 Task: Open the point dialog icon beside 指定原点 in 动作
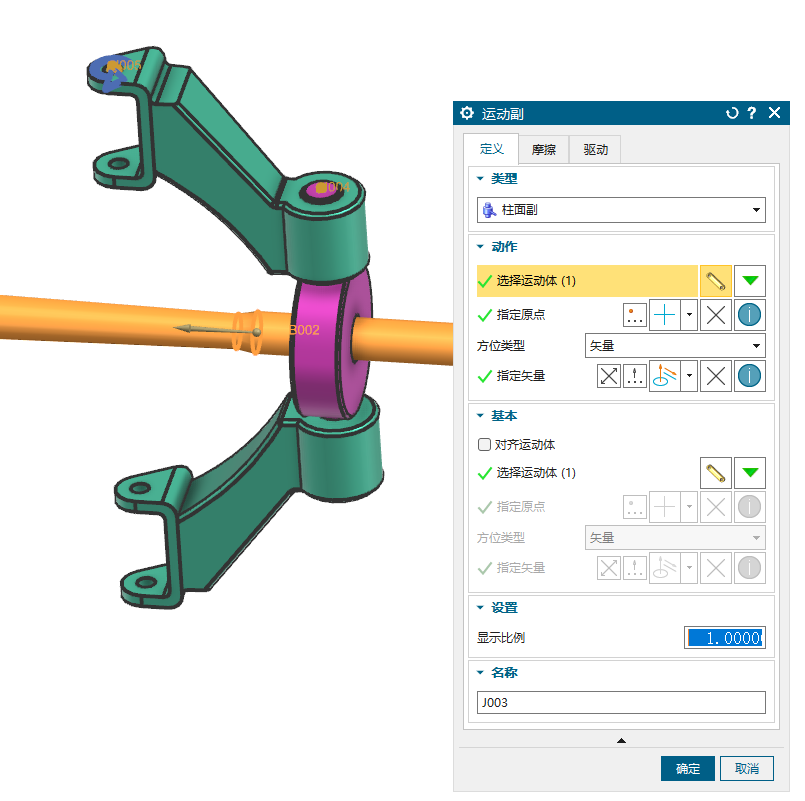(x=634, y=316)
